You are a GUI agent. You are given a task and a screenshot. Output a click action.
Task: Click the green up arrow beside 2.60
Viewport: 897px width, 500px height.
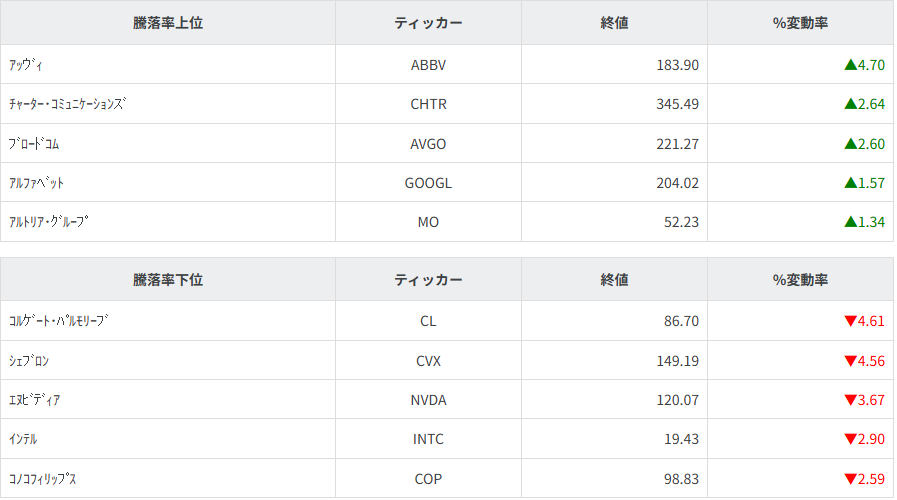tap(850, 143)
